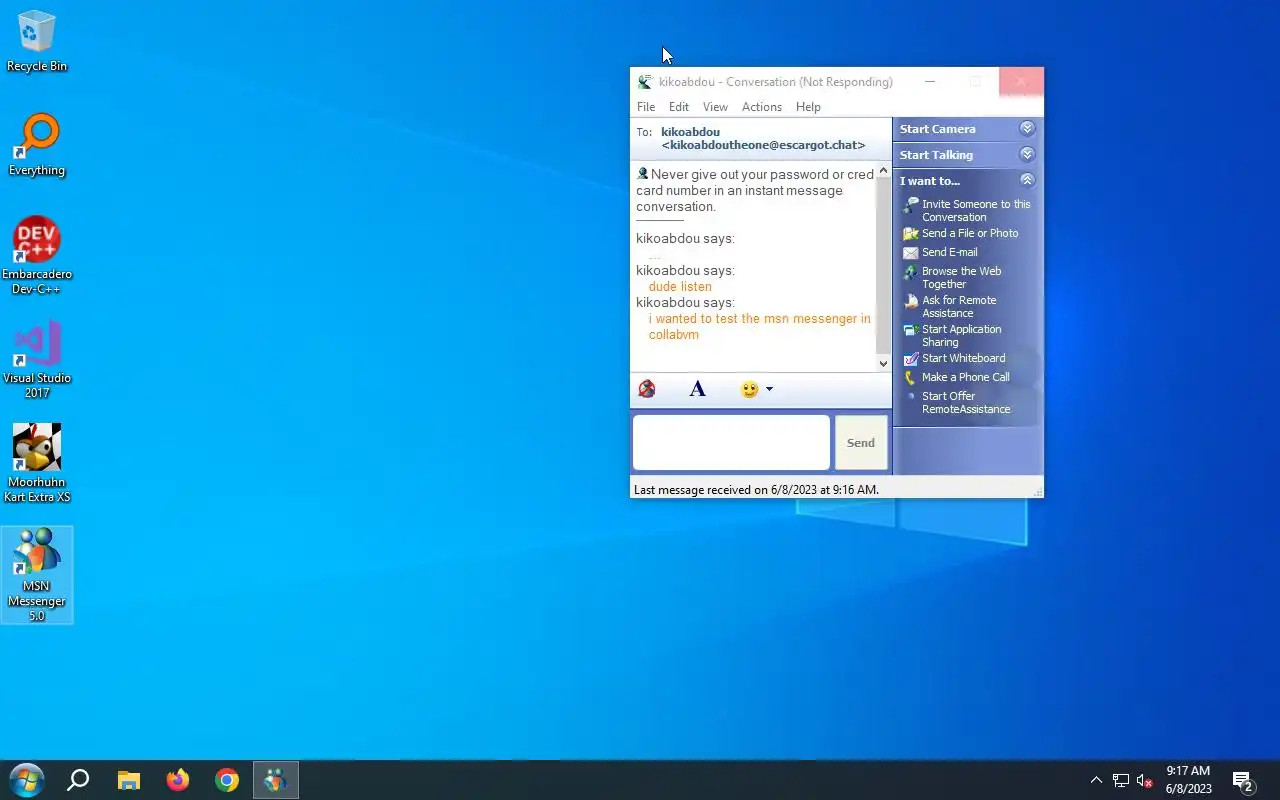
Task: Click the chat history scrollbar up arrow
Action: click(883, 171)
